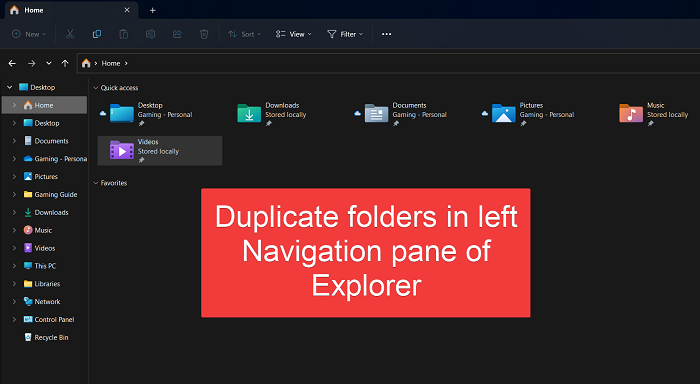Add a new tab with plus button
The width and height of the screenshot is (700, 384).
[153, 10]
